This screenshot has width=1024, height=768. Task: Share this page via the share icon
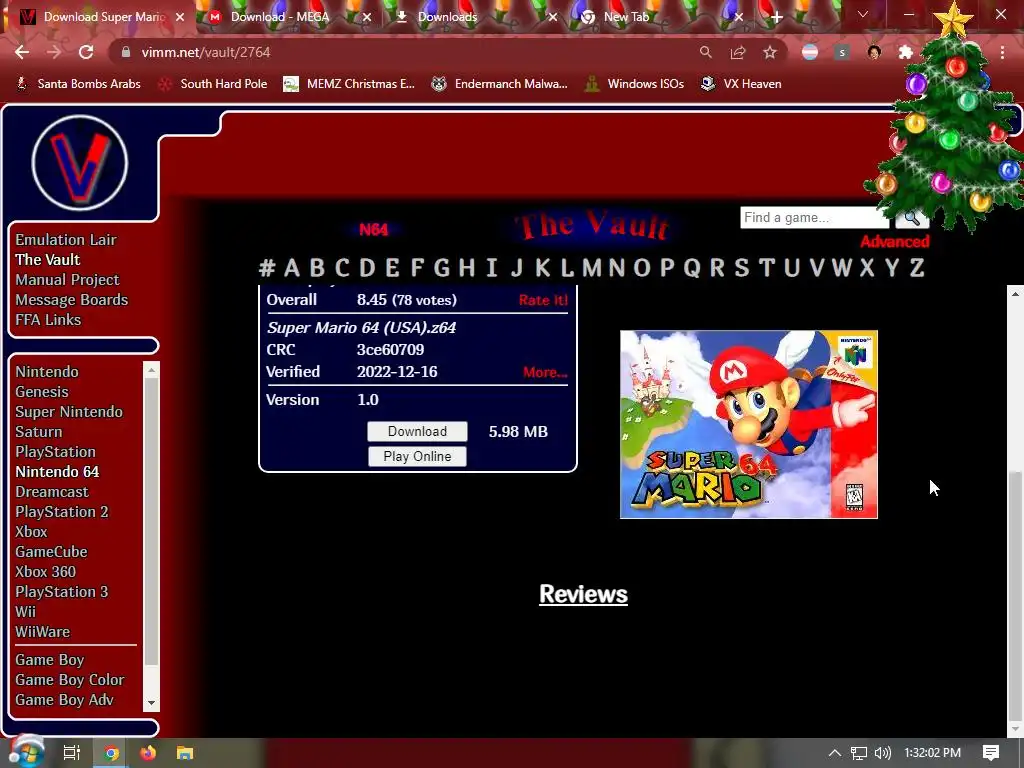738,52
